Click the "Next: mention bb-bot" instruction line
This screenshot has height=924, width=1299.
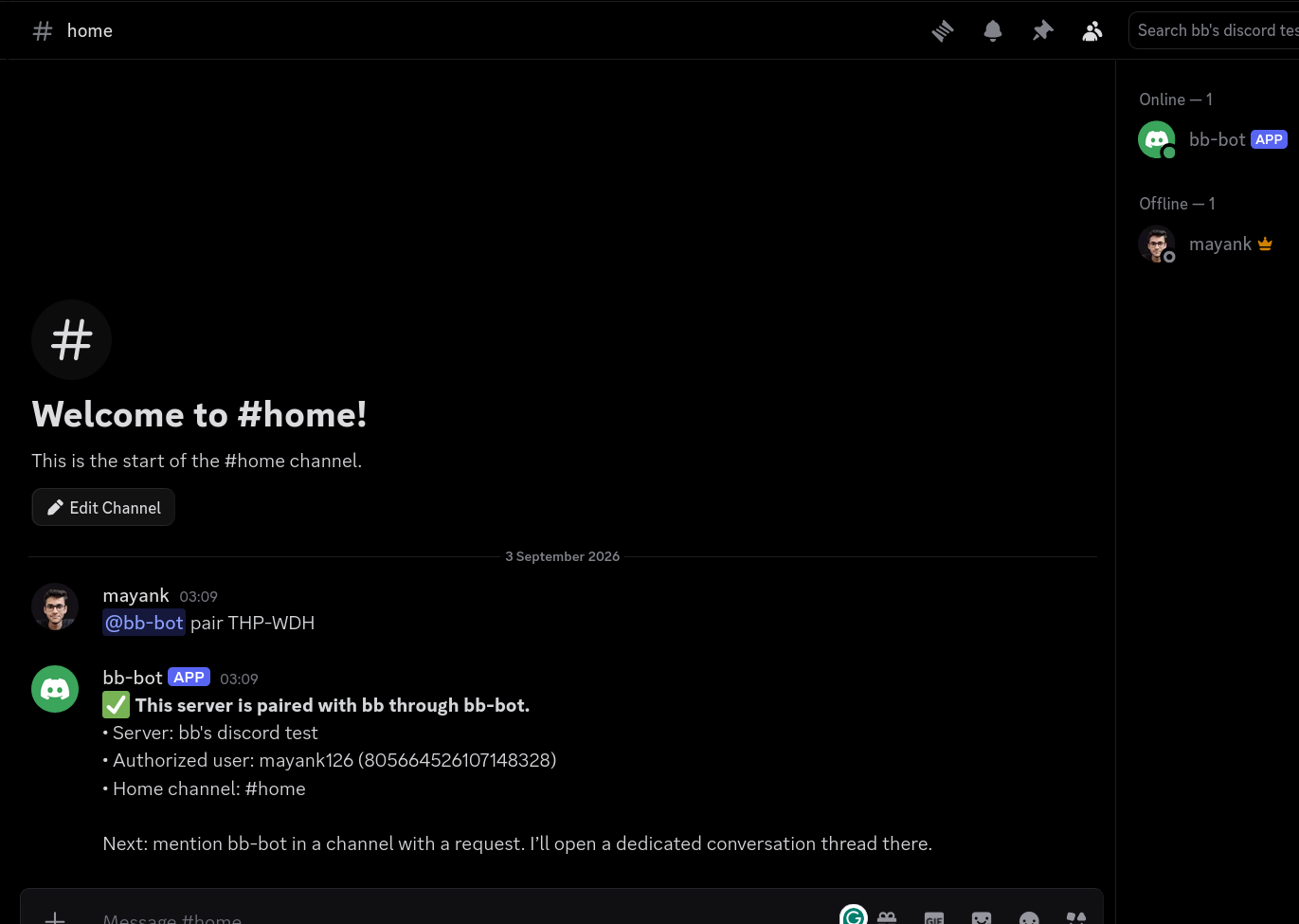click(517, 843)
